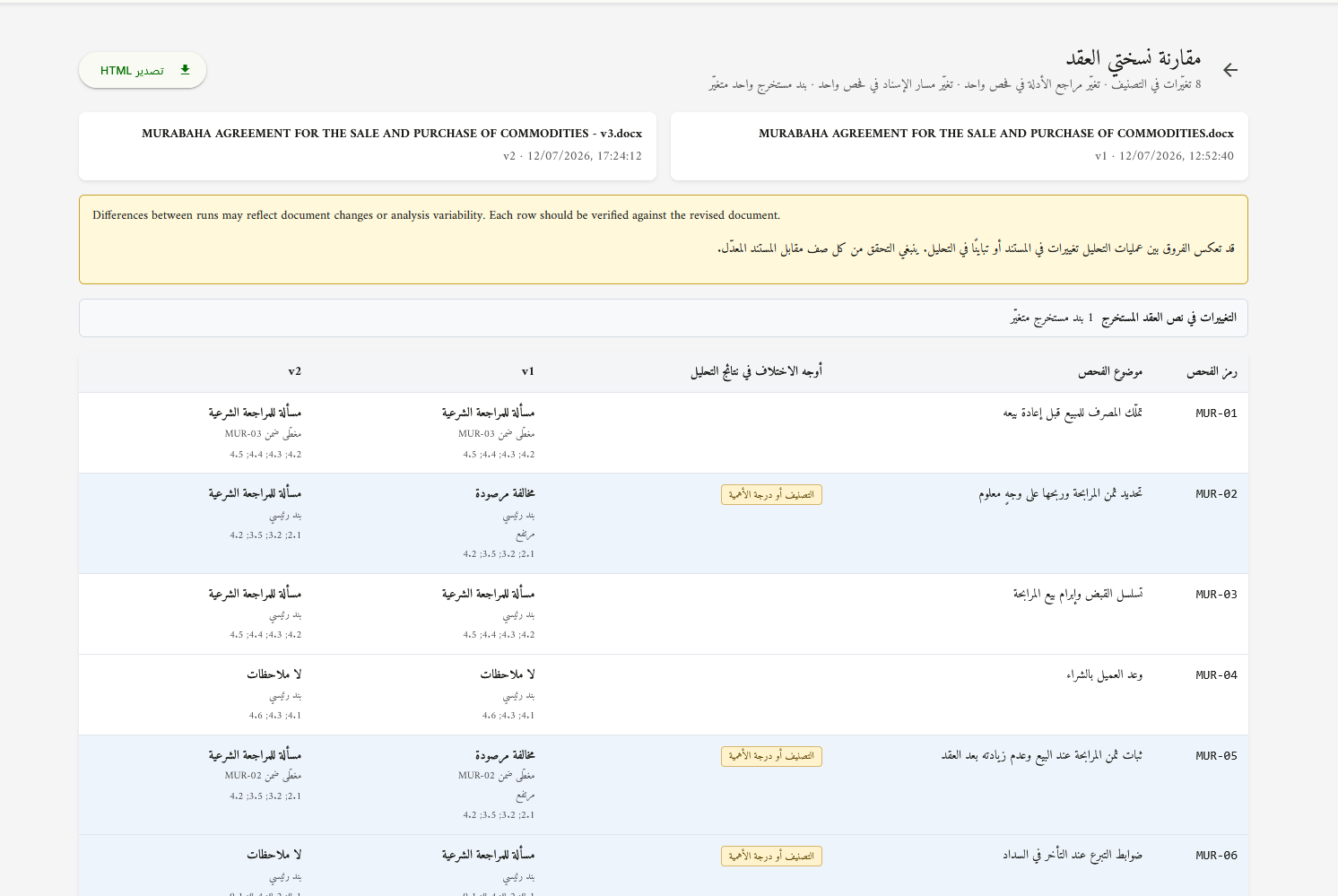Image resolution: width=1338 pixels, height=896 pixels.
Task: Select the v2 timestamp 12/07/2026, 17:24:12
Action: click(585, 156)
